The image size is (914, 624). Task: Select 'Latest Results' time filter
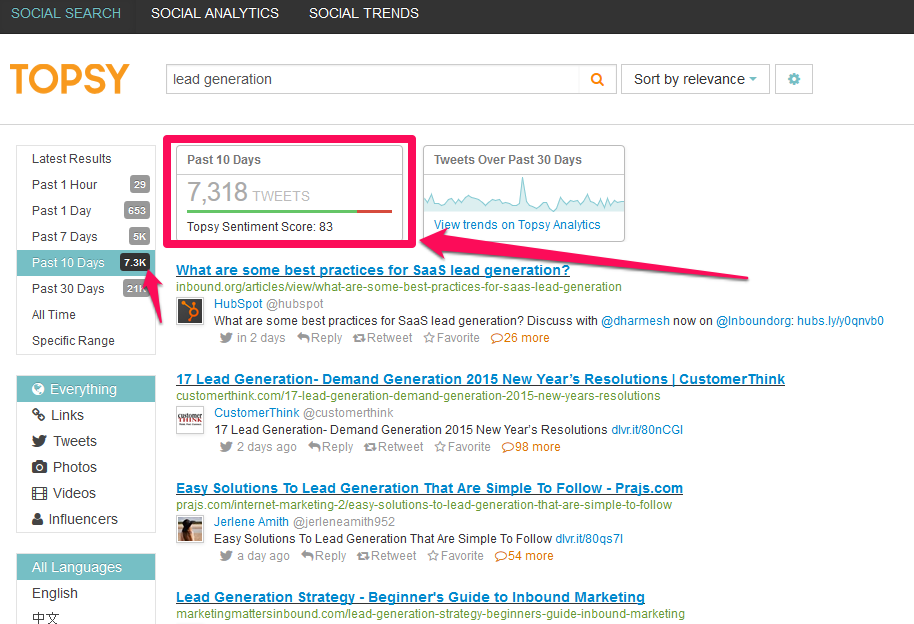(x=86, y=159)
